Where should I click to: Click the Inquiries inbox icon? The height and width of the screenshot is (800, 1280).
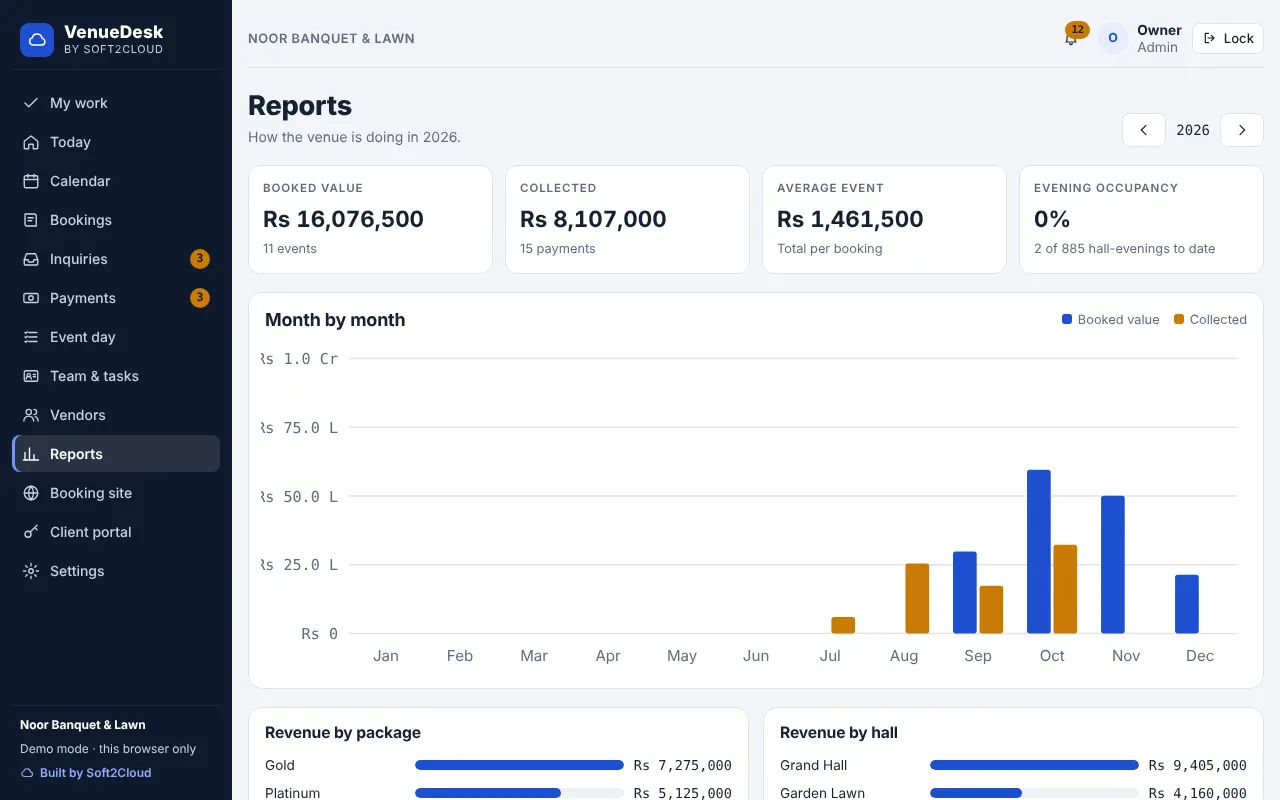coord(31,259)
